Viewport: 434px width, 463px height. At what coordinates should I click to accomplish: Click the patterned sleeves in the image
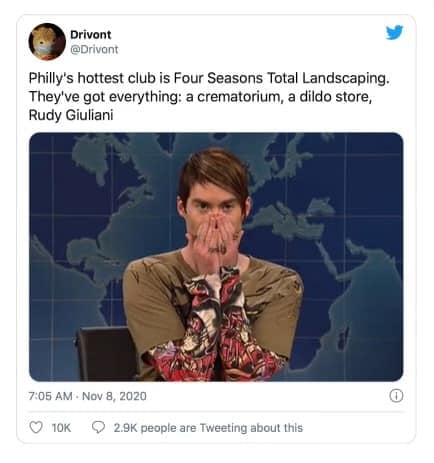click(x=218, y=327)
